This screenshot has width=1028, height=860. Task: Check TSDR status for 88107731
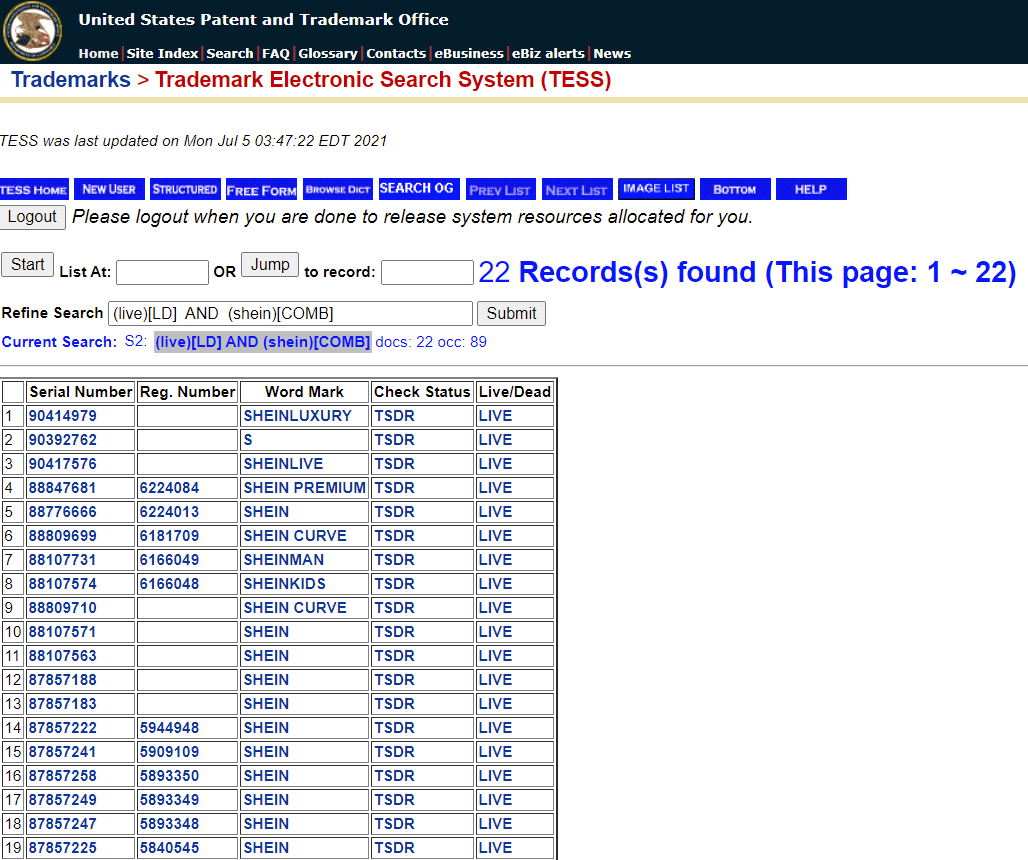394,560
